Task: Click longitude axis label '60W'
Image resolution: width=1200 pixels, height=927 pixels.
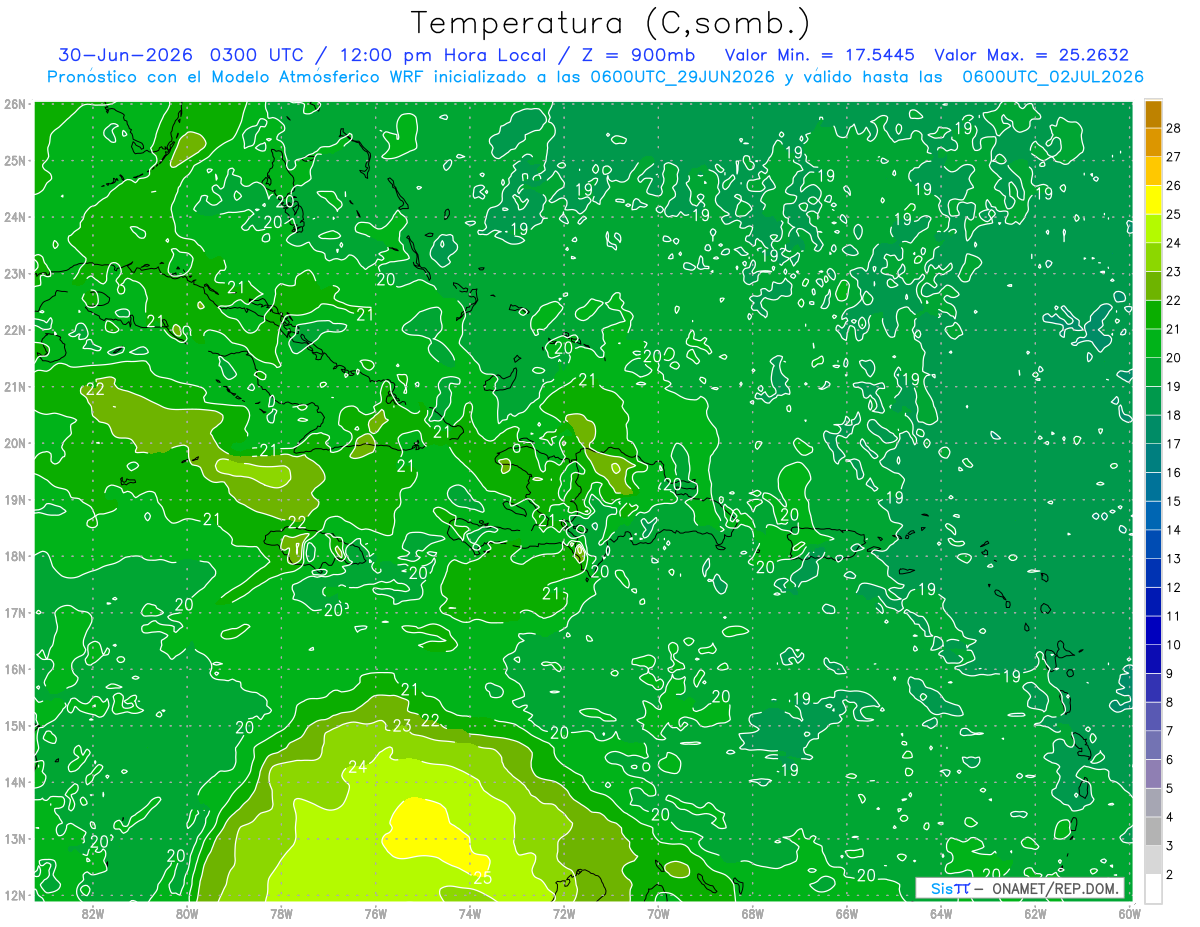Action: point(1129,912)
